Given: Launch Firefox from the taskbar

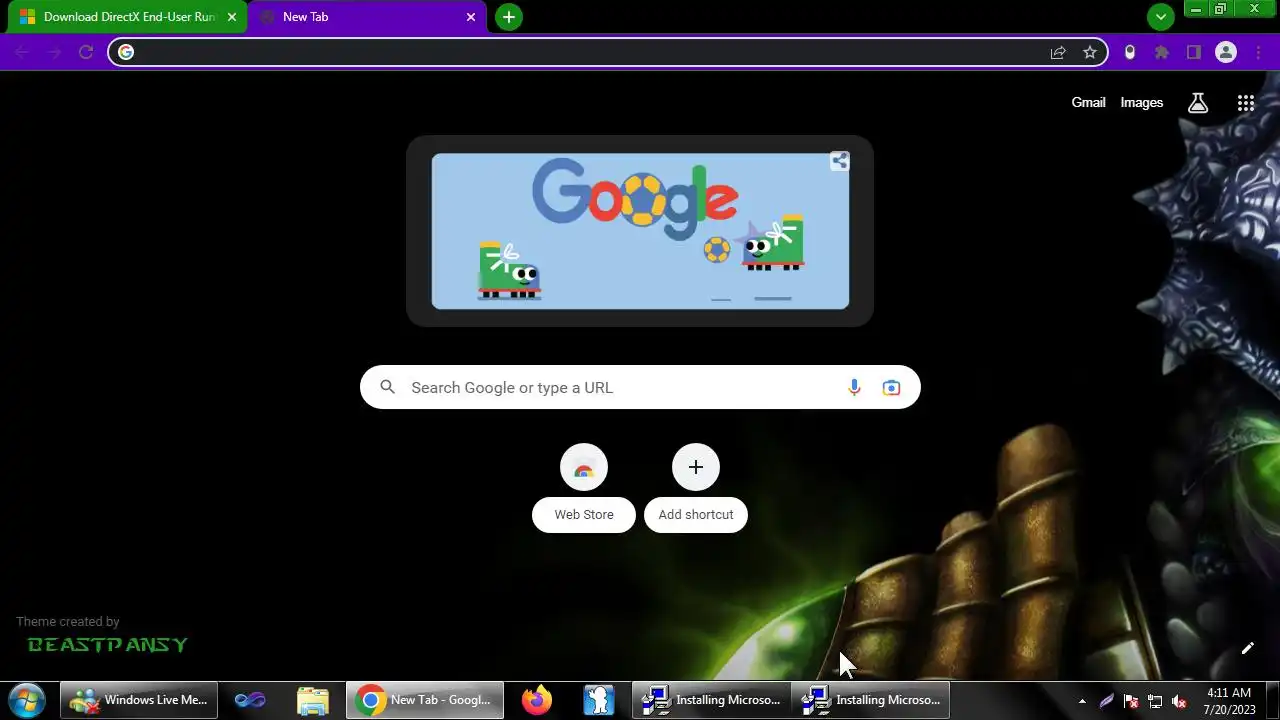Looking at the screenshot, I should pos(537,700).
